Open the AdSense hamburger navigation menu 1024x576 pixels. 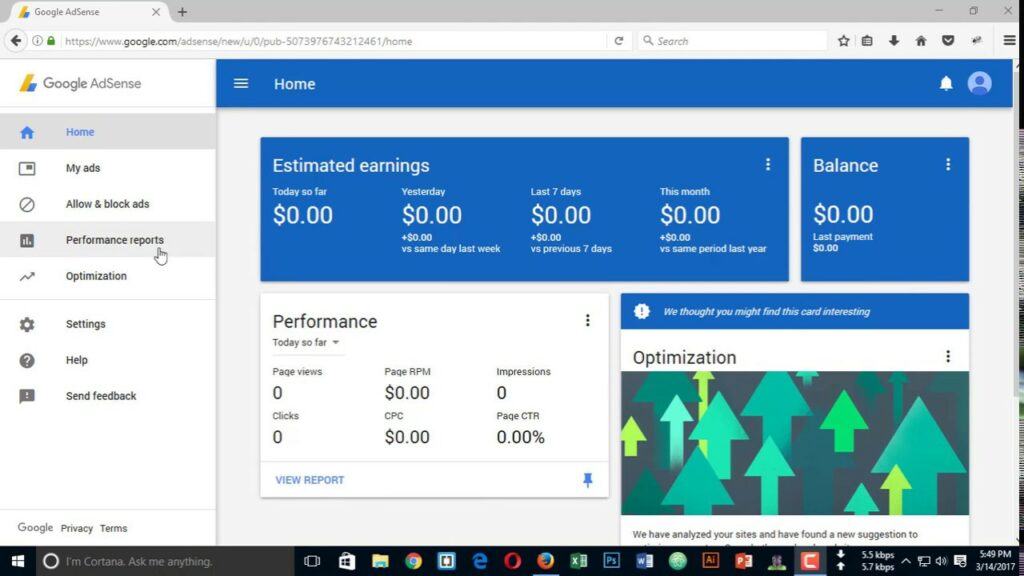[241, 84]
